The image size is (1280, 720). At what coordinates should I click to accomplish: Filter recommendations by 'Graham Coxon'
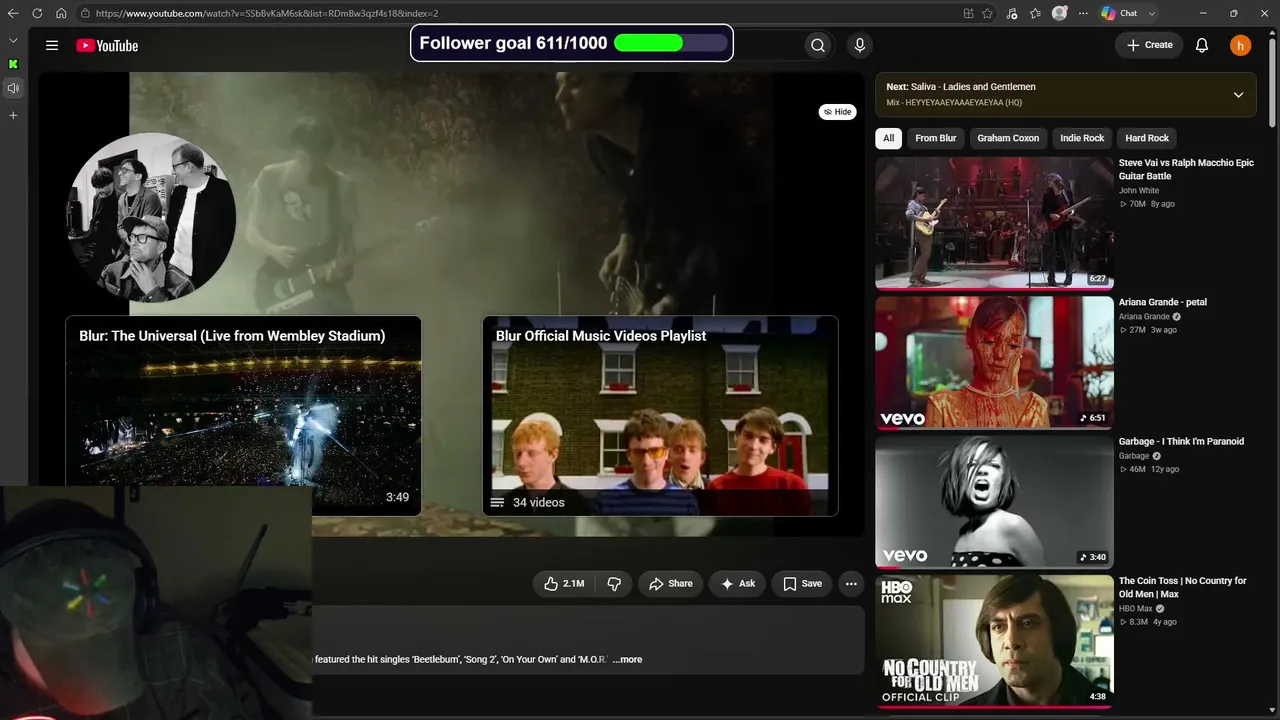tap(1008, 138)
